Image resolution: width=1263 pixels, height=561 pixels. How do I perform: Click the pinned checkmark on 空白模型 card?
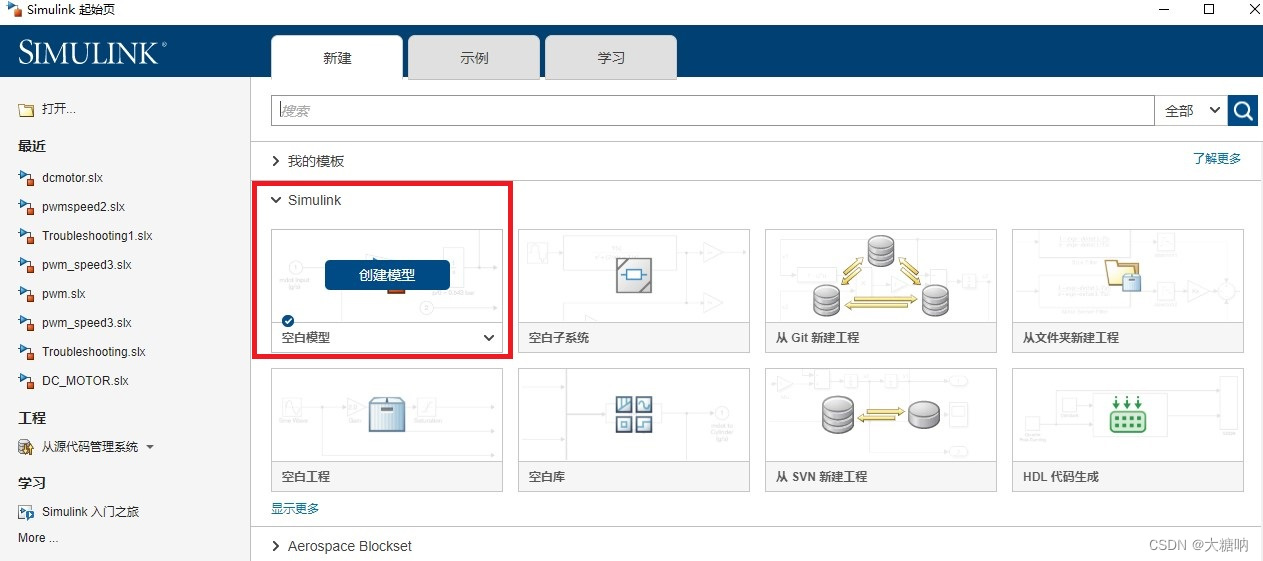[x=288, y=320]
